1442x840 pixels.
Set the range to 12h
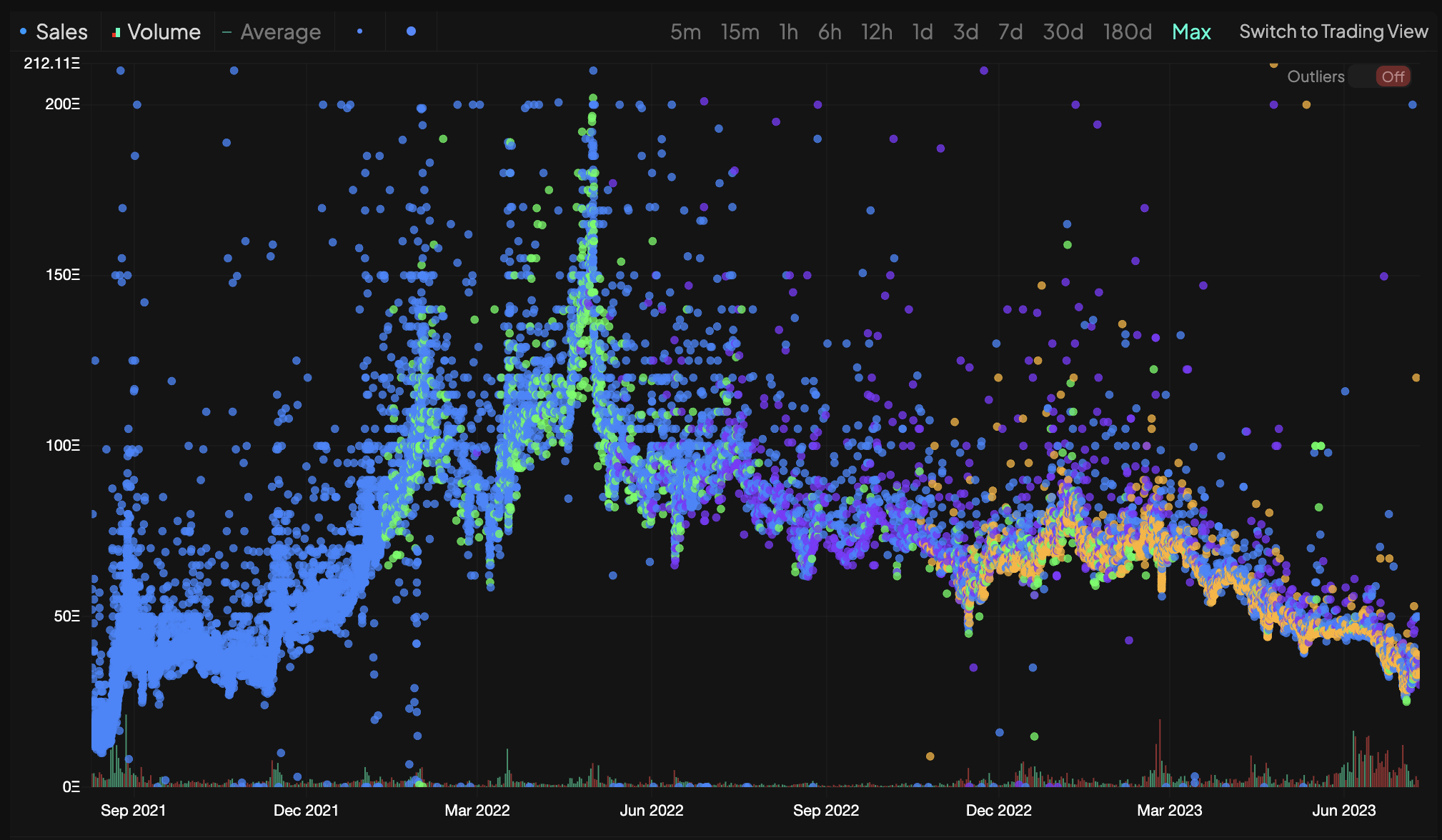pyautogui.click(x=877, y=31)
